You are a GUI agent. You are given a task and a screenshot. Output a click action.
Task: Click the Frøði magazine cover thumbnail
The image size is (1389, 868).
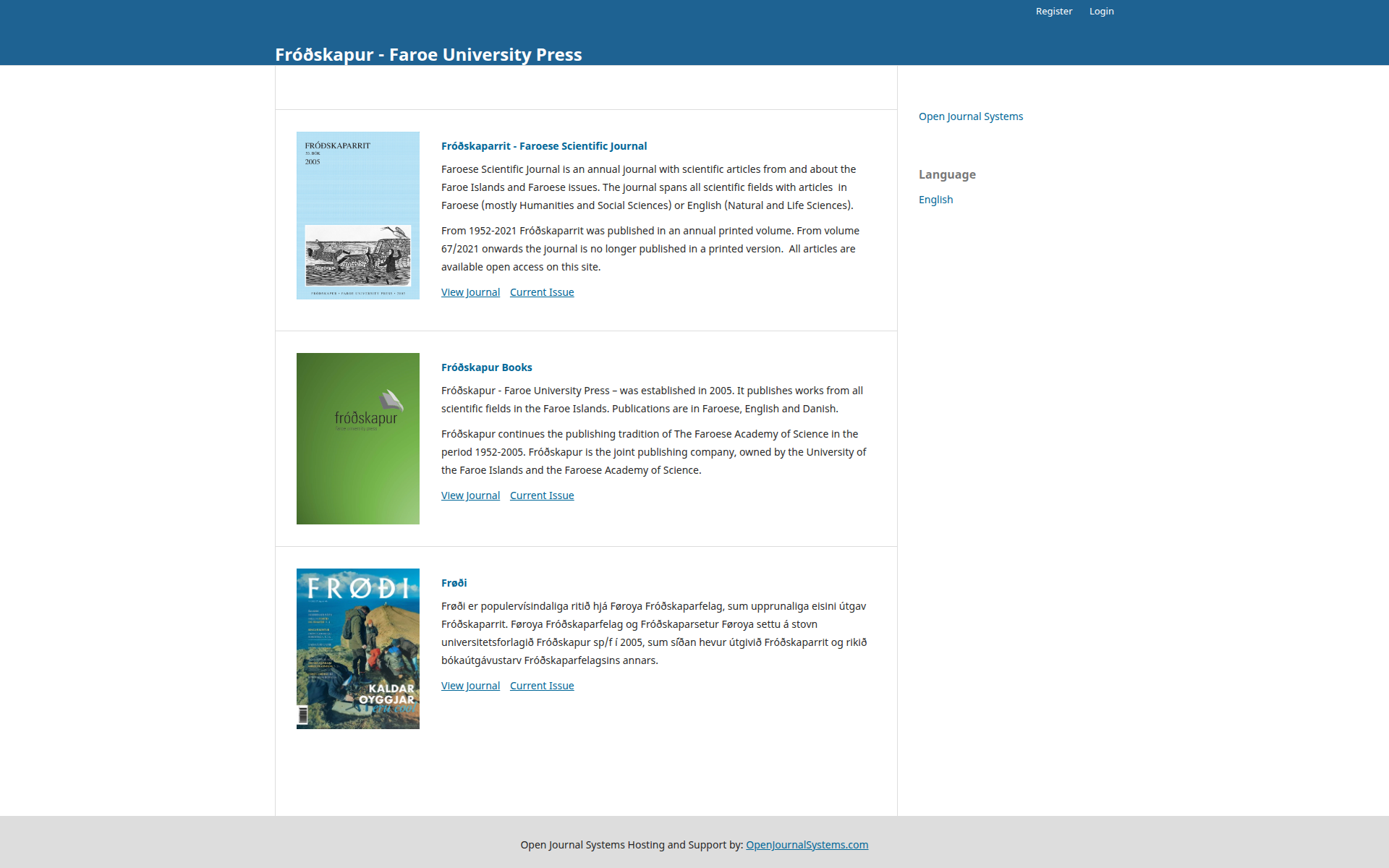(358, 649)
